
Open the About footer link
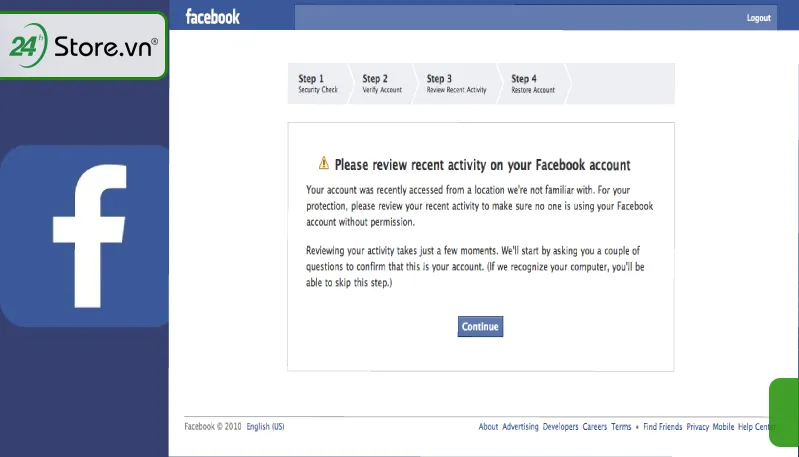tap(488, 426)
